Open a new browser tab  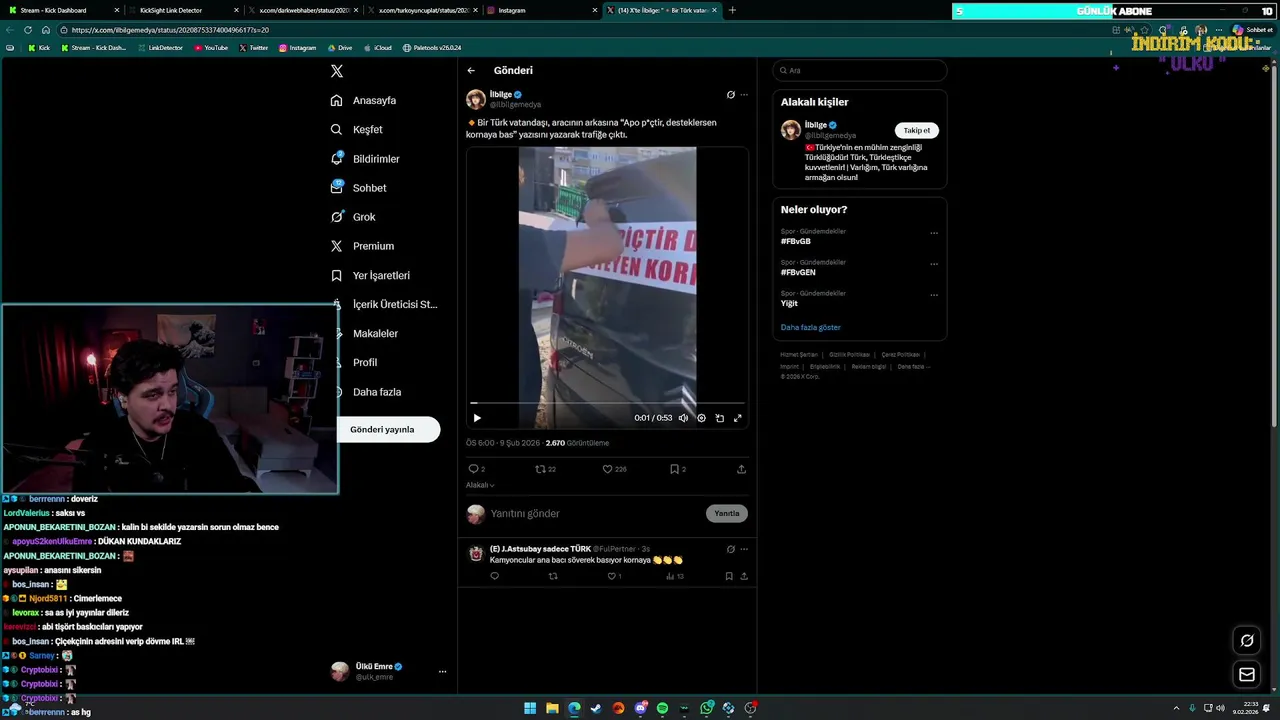(x=732, y=10)
